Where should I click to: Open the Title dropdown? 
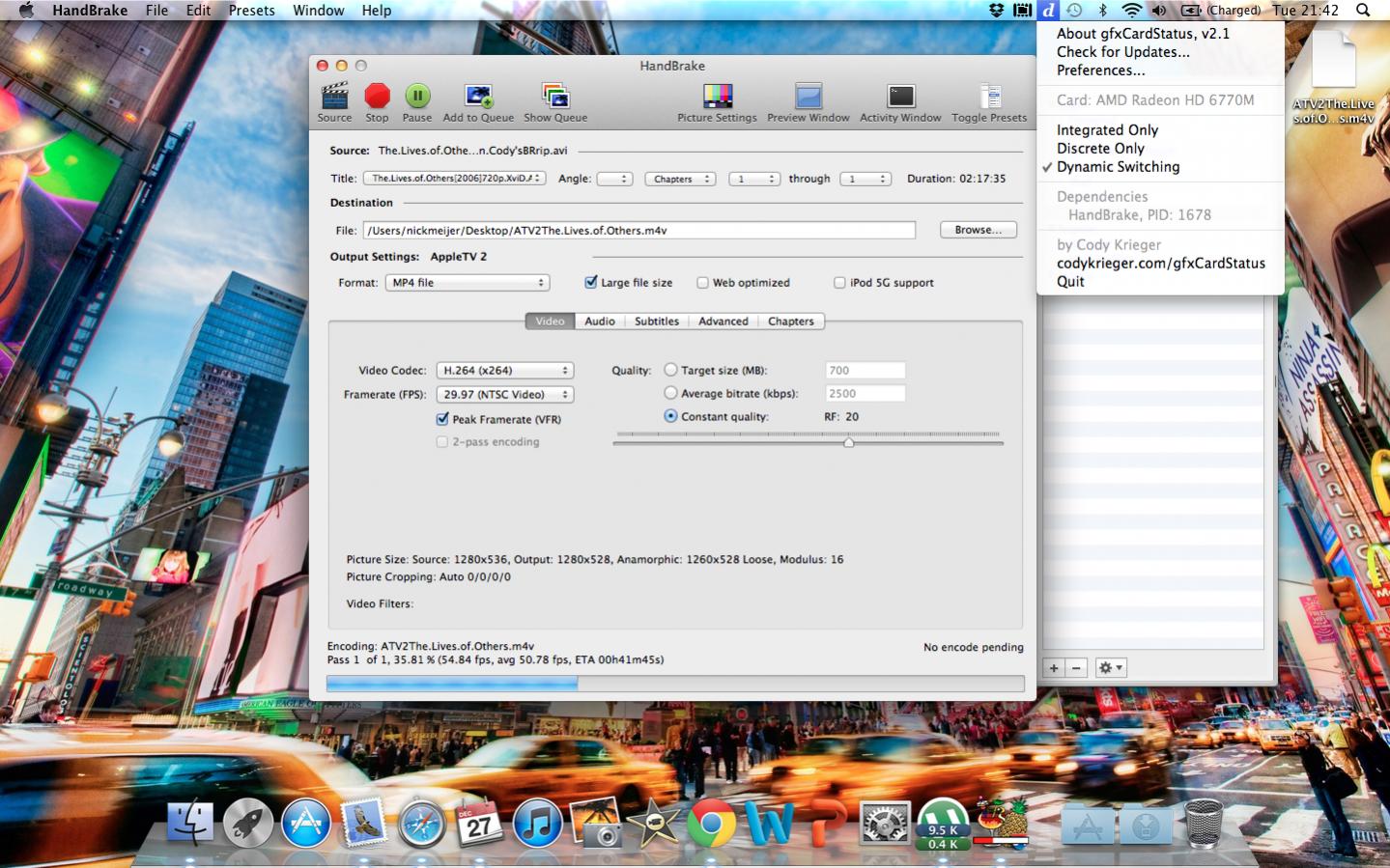tap(454, 179)
